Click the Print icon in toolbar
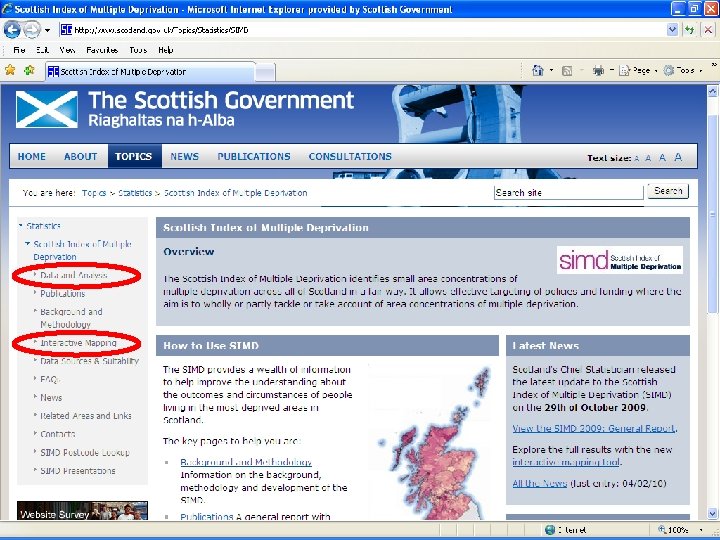 pyautogui.click(x=598, y=71)
